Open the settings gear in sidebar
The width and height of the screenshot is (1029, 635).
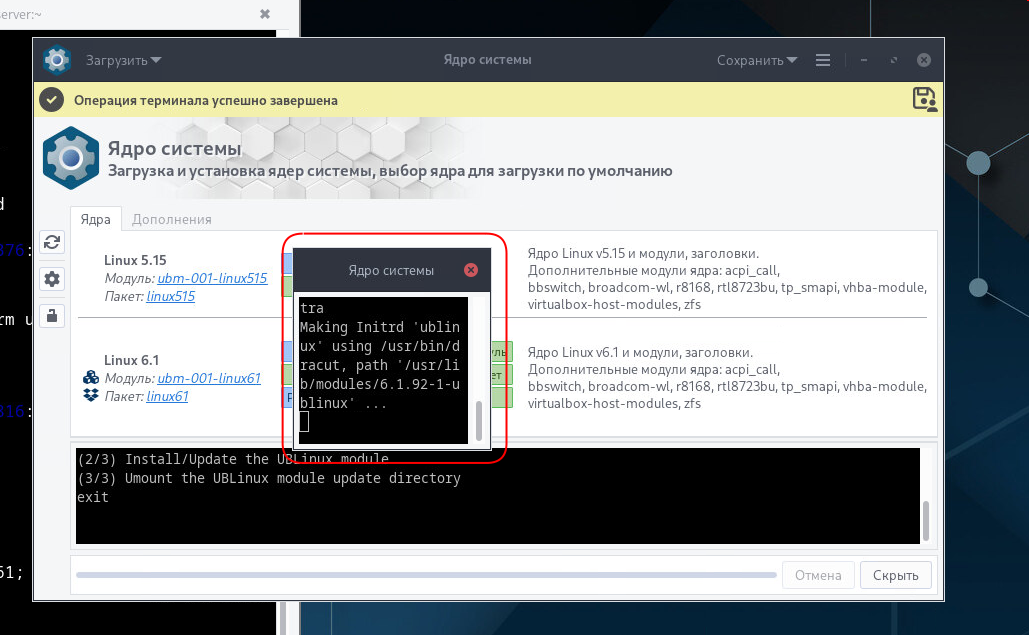52,279
